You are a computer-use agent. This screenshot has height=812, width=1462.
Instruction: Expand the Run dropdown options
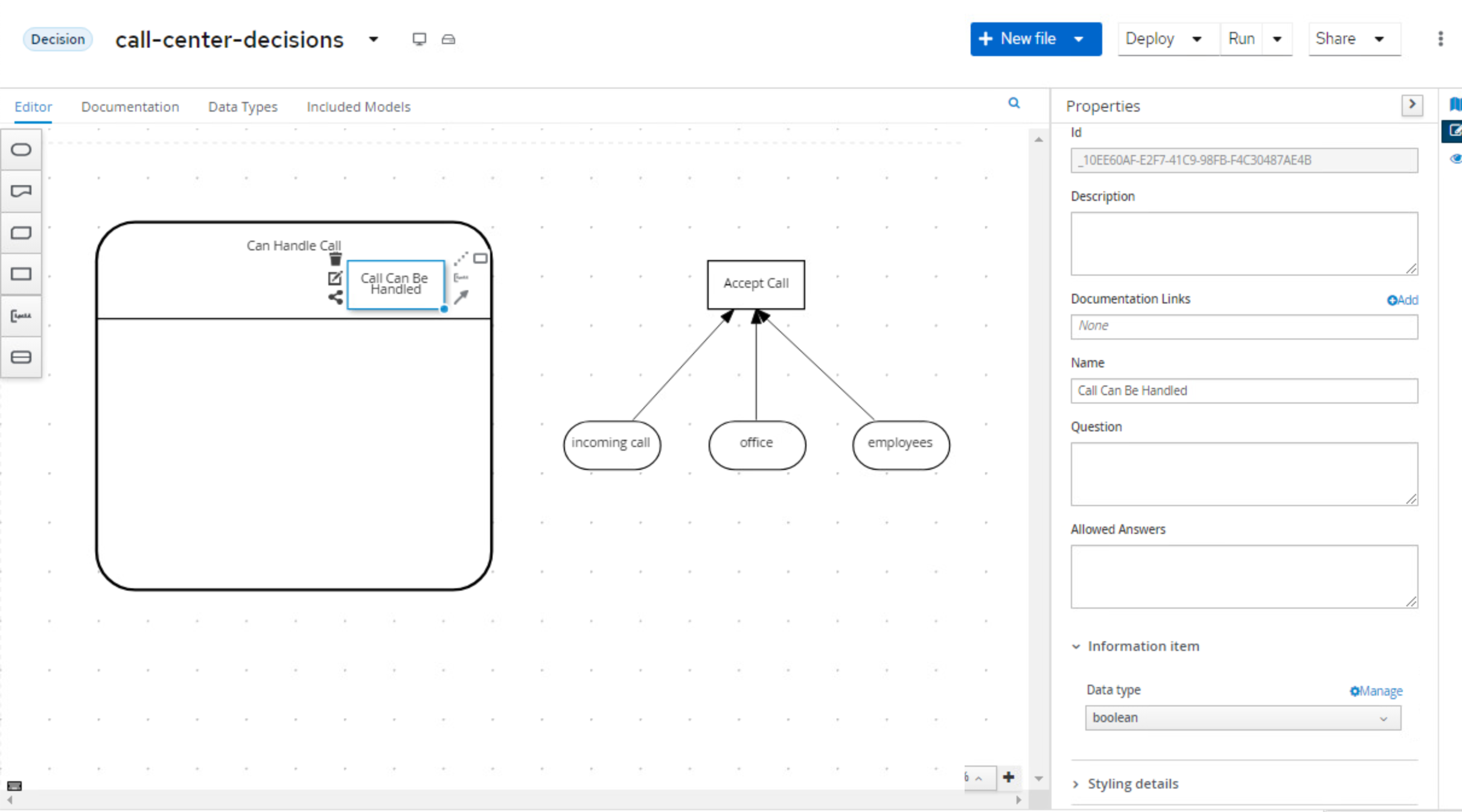(x=1278, y=38)
